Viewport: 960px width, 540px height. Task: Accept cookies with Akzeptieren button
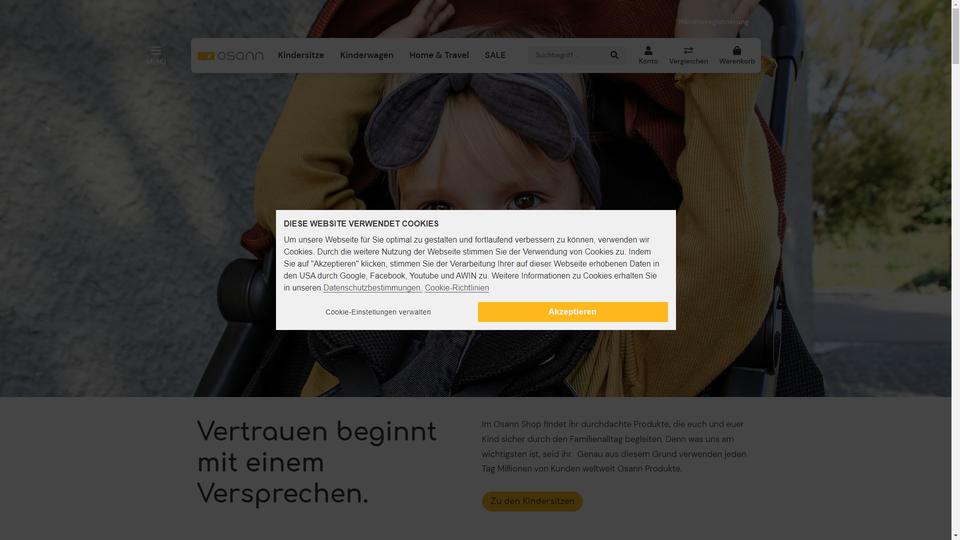[x=572, y=312]
